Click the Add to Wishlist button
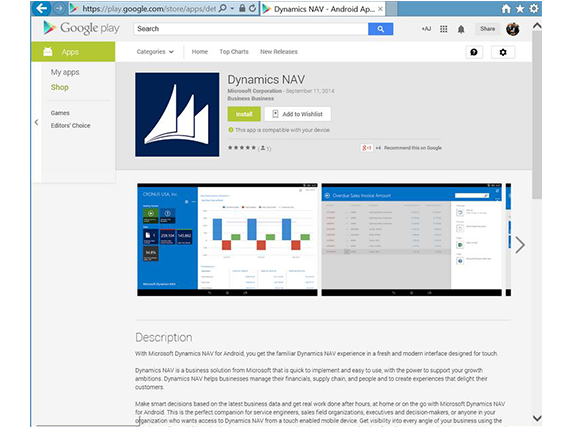Screen dimensions: 574x427 tap(298, 114)
